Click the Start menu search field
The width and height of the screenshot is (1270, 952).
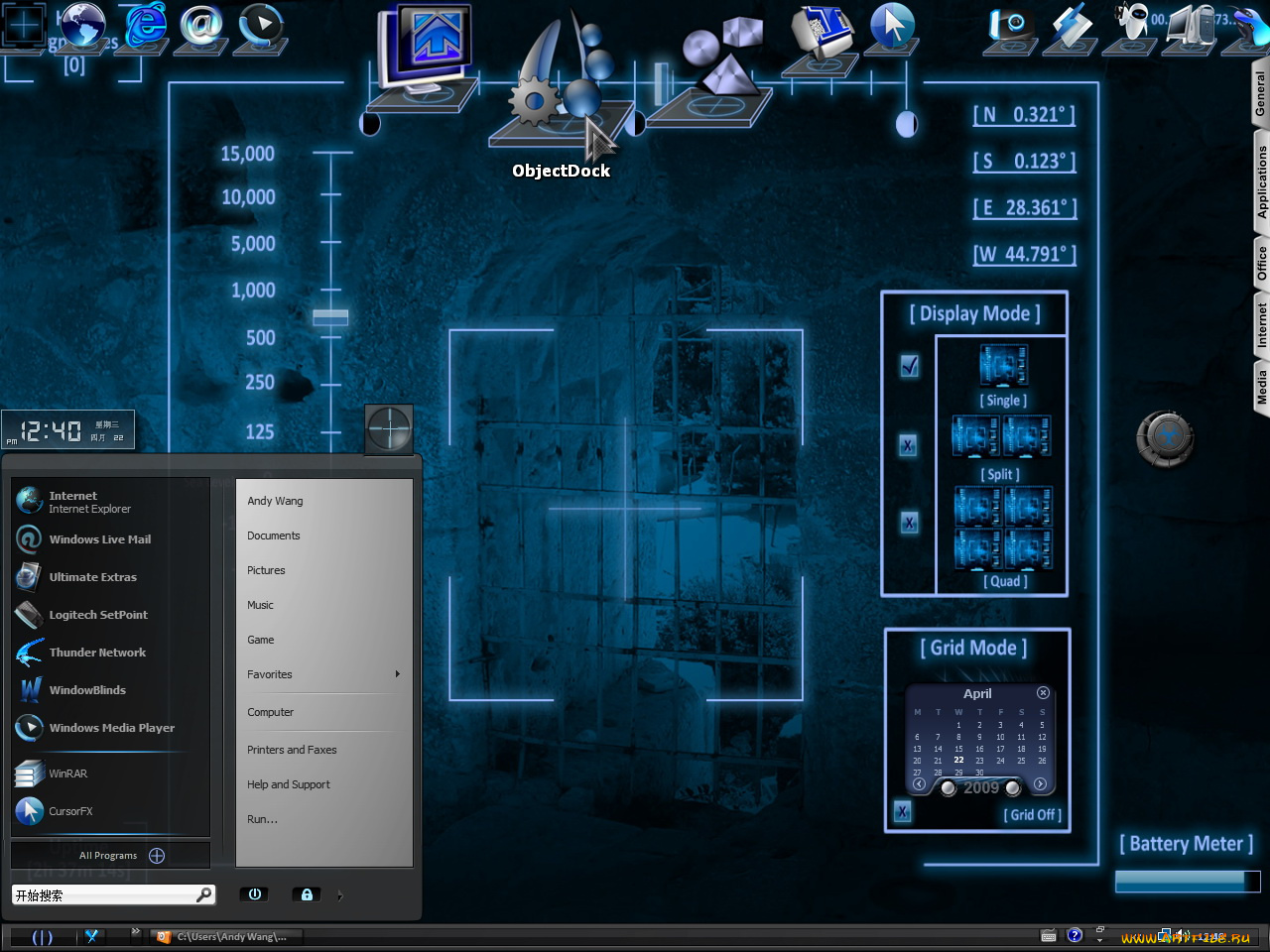104,895
